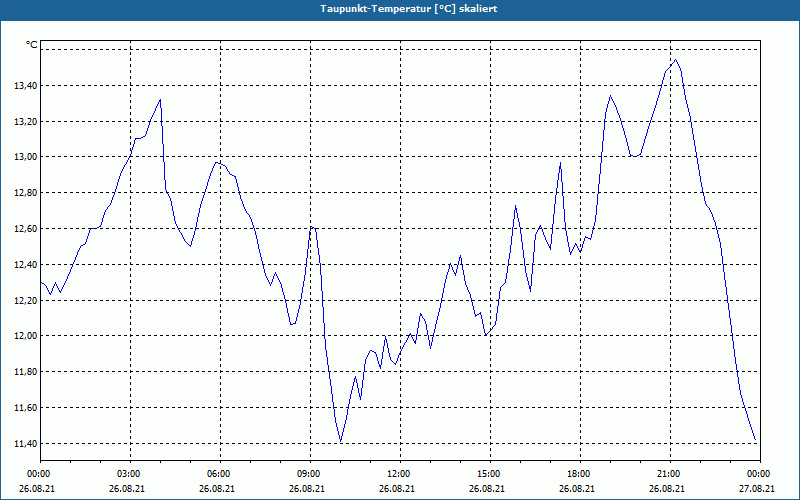Click the 12:00 time axis label
Image resolution: width=800 pixels, height=500 pixels.
(x=400, y=474)
